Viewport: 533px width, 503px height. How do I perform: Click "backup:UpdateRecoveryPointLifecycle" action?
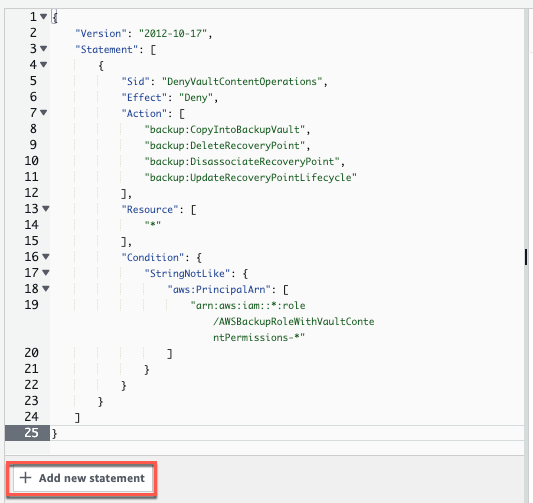click(x=251, y=177)
